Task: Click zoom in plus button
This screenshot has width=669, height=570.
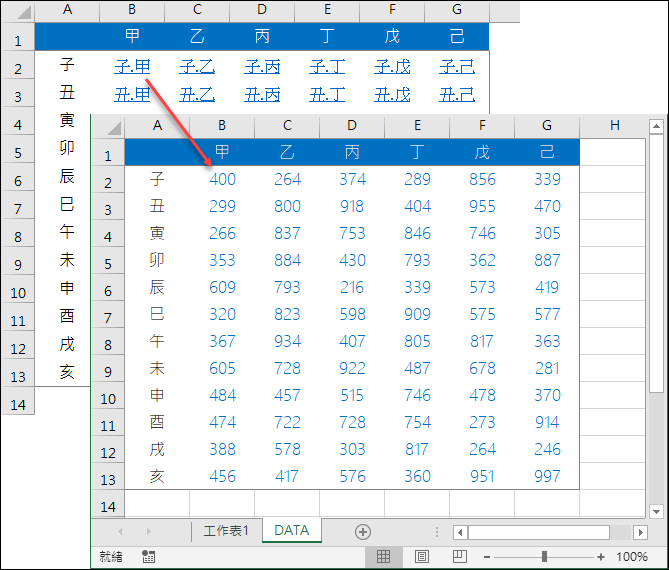Action: click(601, 557)
